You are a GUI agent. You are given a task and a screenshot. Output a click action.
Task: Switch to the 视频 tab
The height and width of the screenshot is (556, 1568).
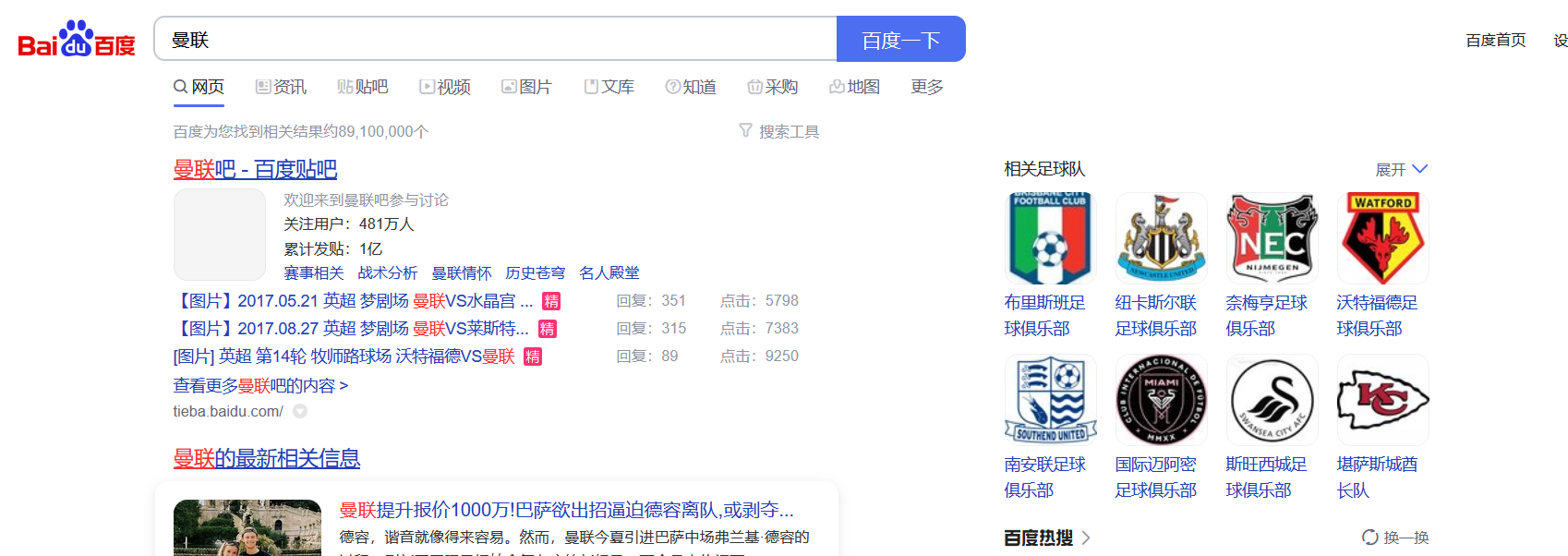[x=445, y=87]
